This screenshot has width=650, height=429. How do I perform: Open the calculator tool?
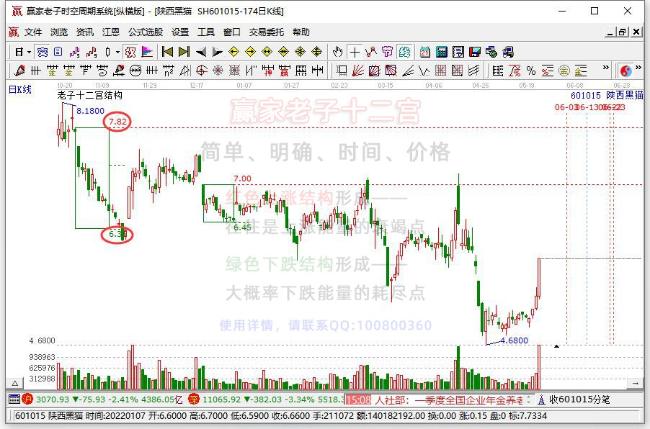pos(441,52)
